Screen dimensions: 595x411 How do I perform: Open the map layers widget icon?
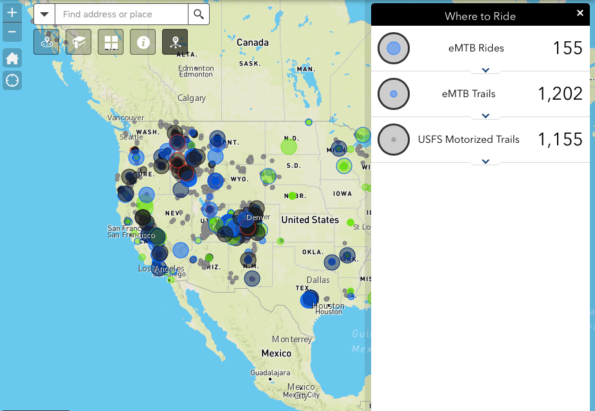(46, 42)
